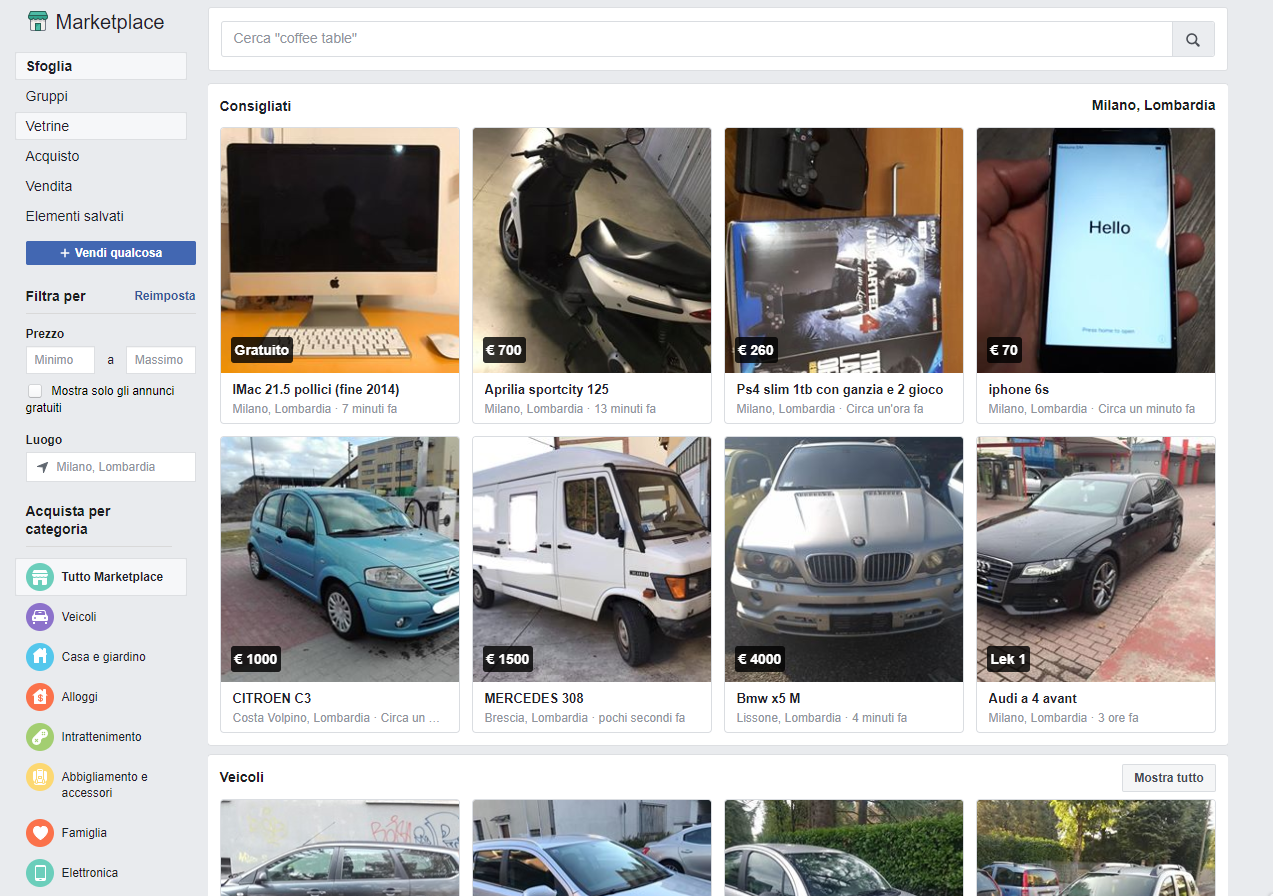Click the magnifying glass search button
1273x896 pixels.
pos(1193,39)
